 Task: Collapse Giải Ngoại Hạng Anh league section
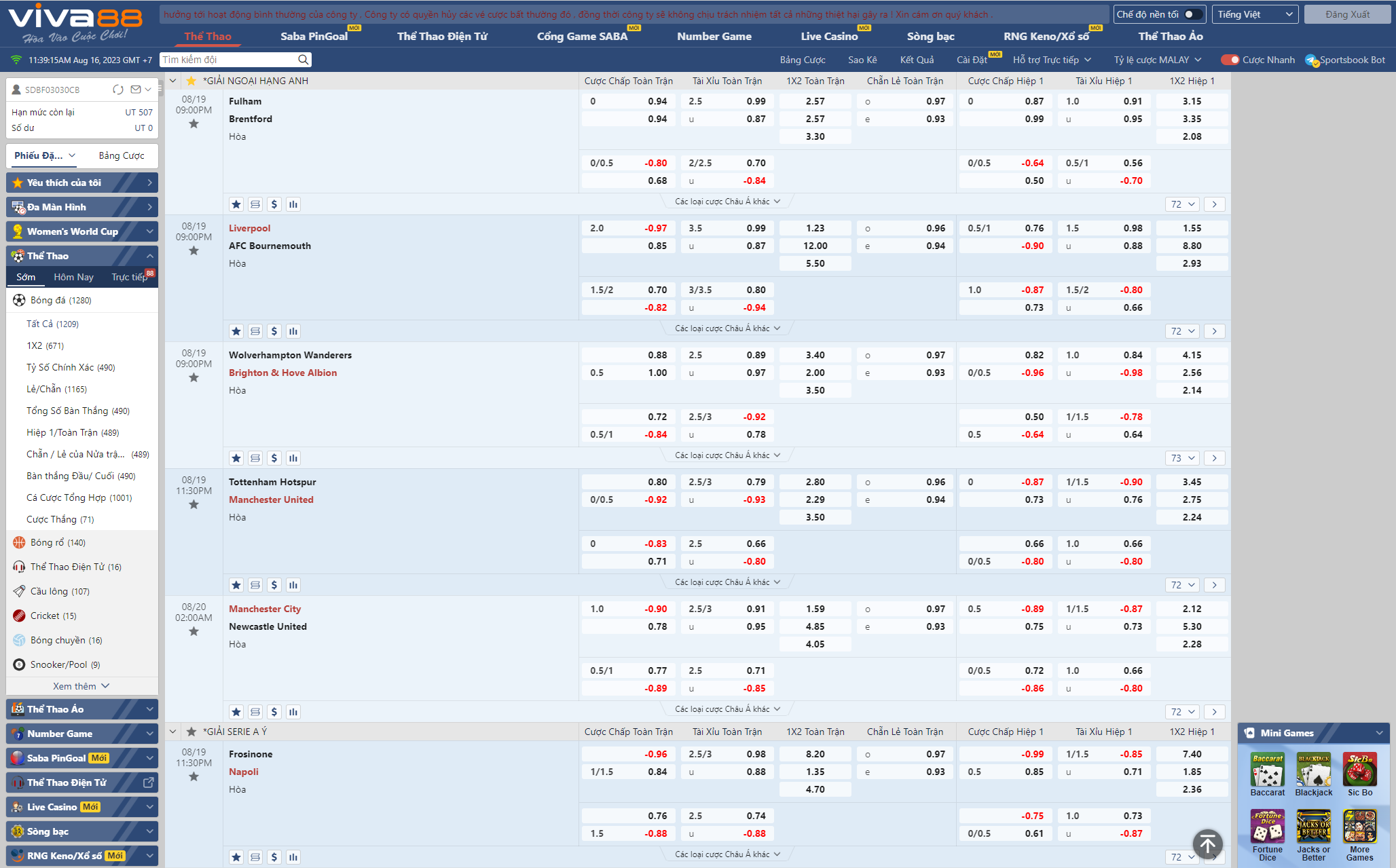(172, 81)
